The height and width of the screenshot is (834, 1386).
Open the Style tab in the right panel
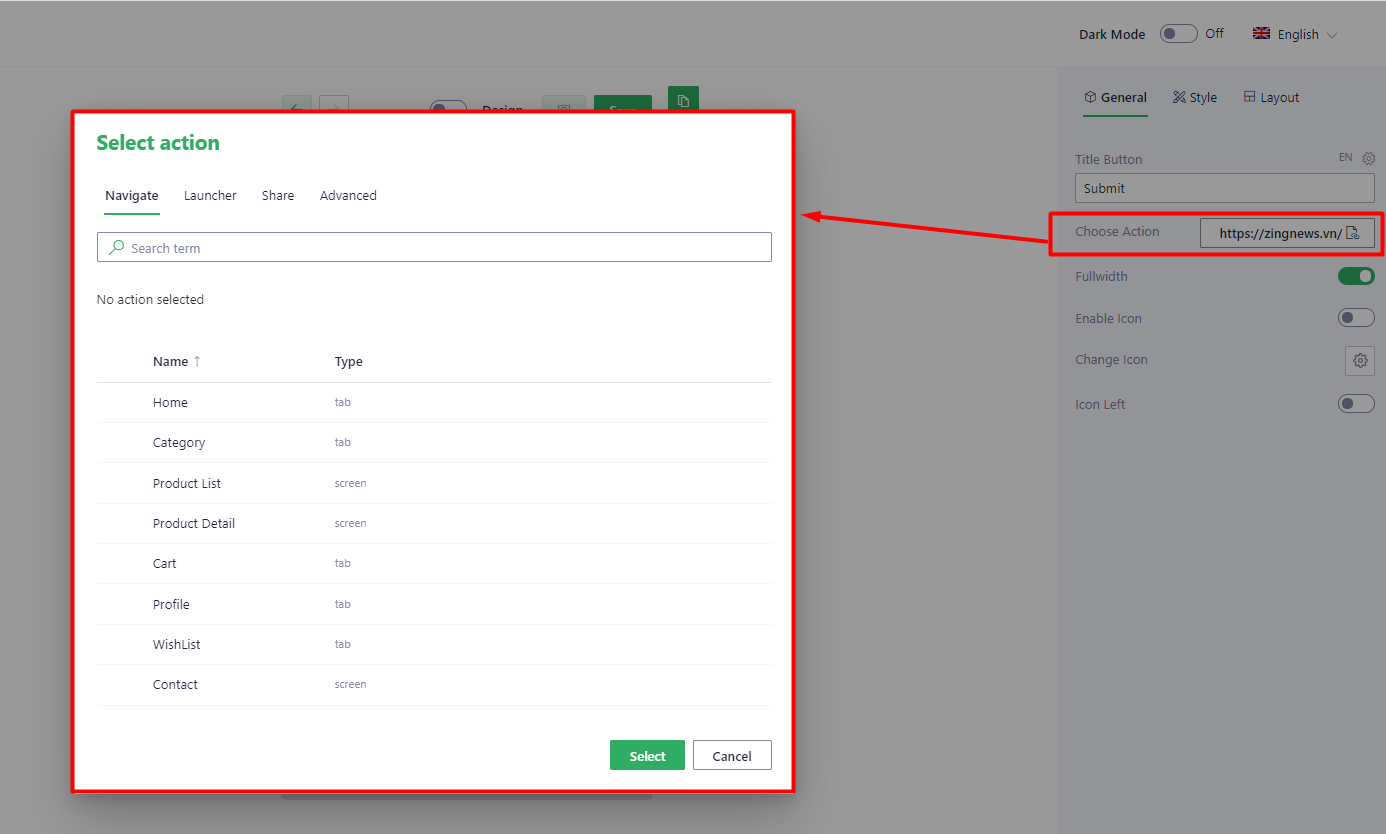[1194, 97]
